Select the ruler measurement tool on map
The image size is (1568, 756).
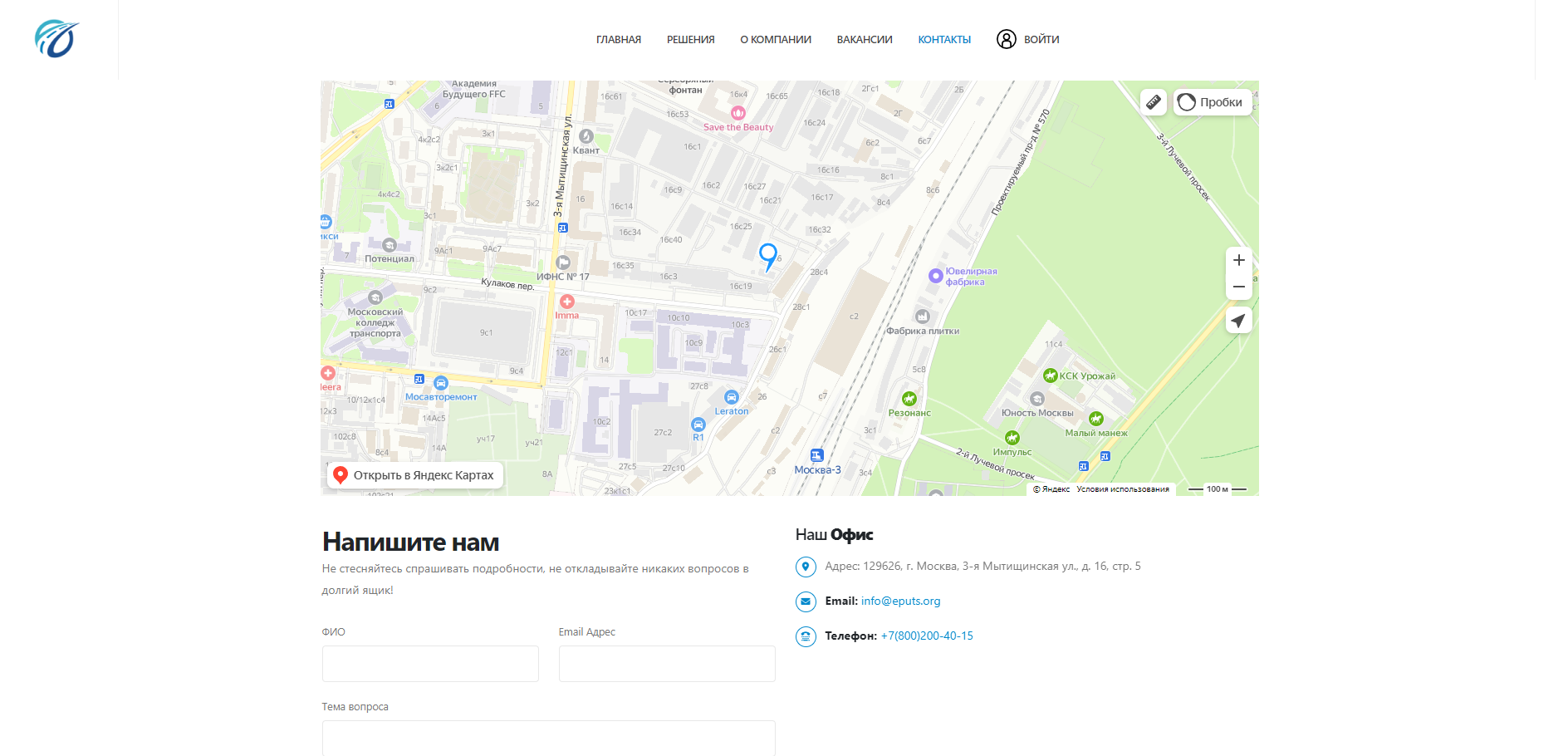click(1153, 102)
